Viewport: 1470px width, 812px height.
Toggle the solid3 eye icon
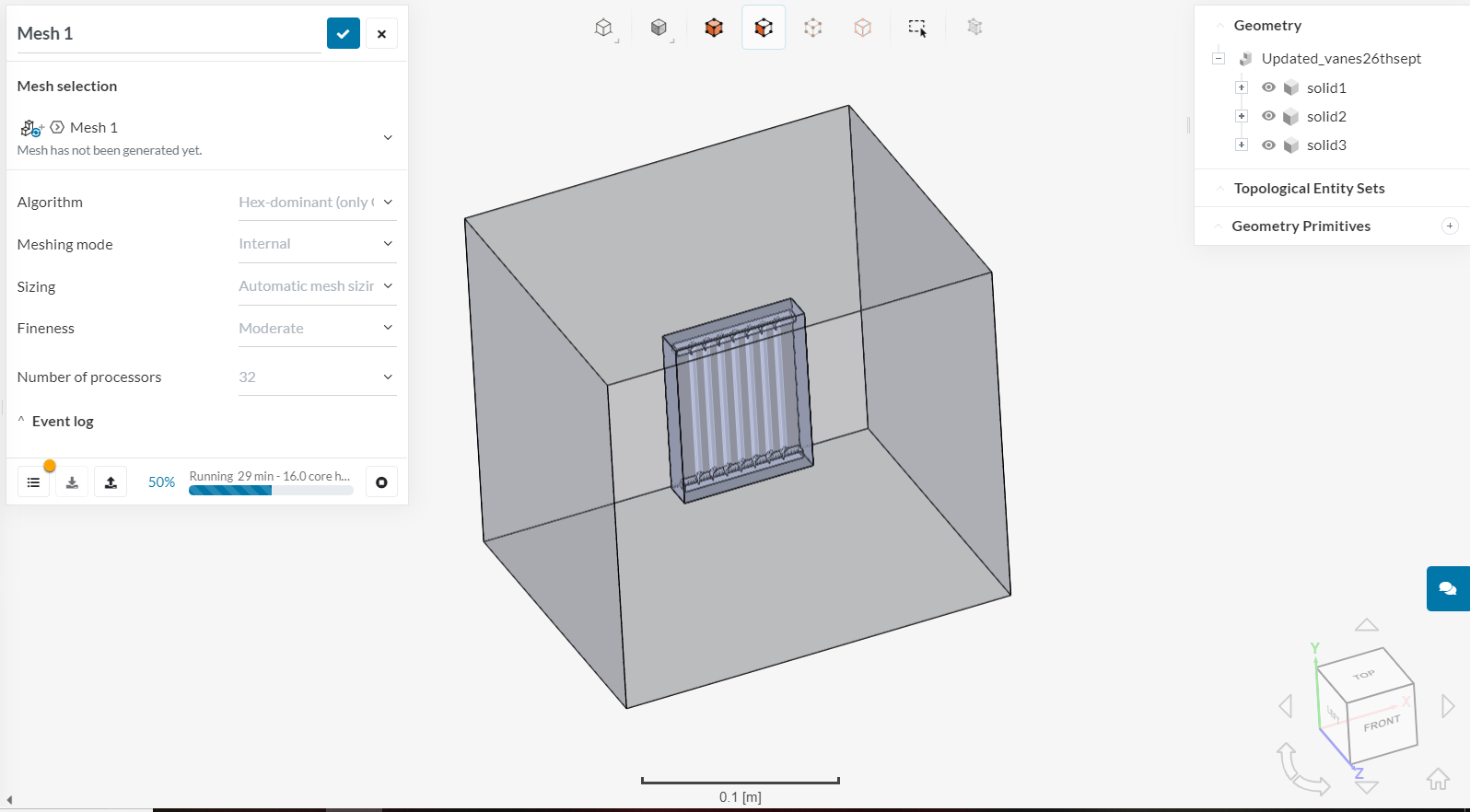pos(1268,145)
